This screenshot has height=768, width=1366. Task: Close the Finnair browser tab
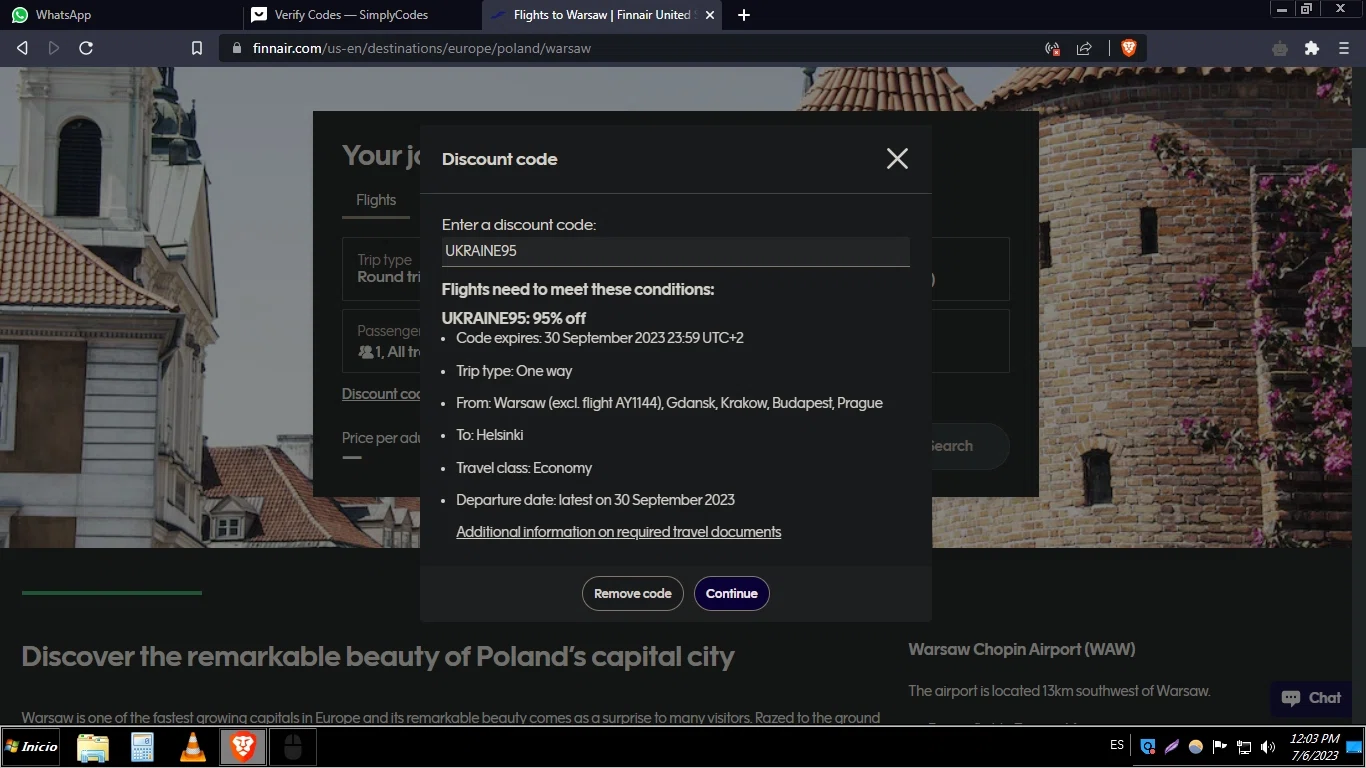(710, 15)
